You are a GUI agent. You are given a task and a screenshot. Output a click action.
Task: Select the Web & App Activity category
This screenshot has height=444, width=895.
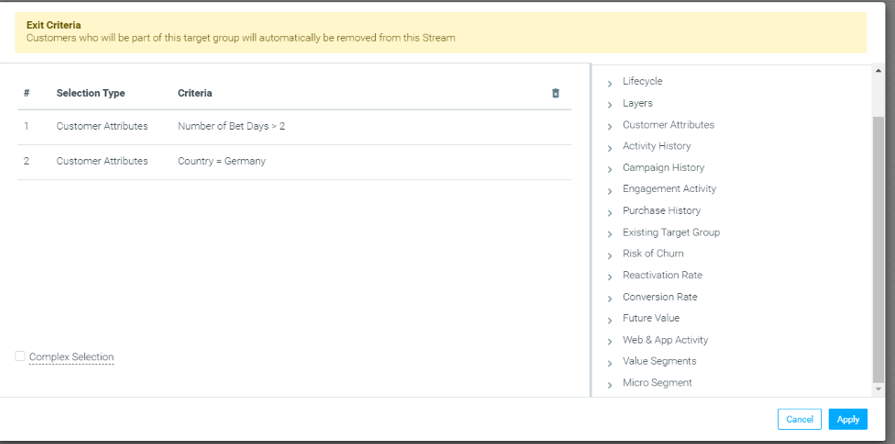click(665, 340)
